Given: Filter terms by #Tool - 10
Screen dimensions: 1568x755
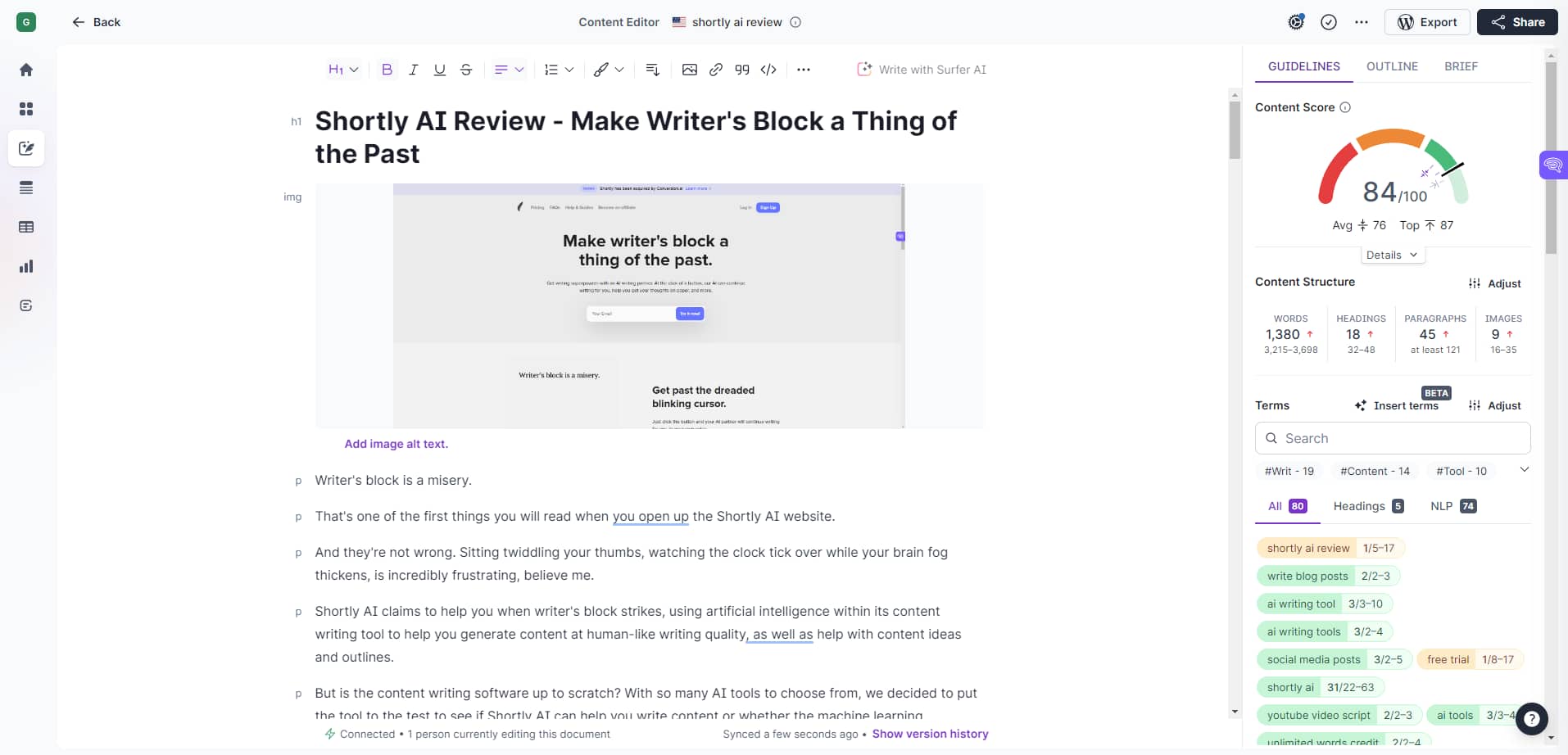Looking at the screenshot, I should click(x=1462, y=471).
